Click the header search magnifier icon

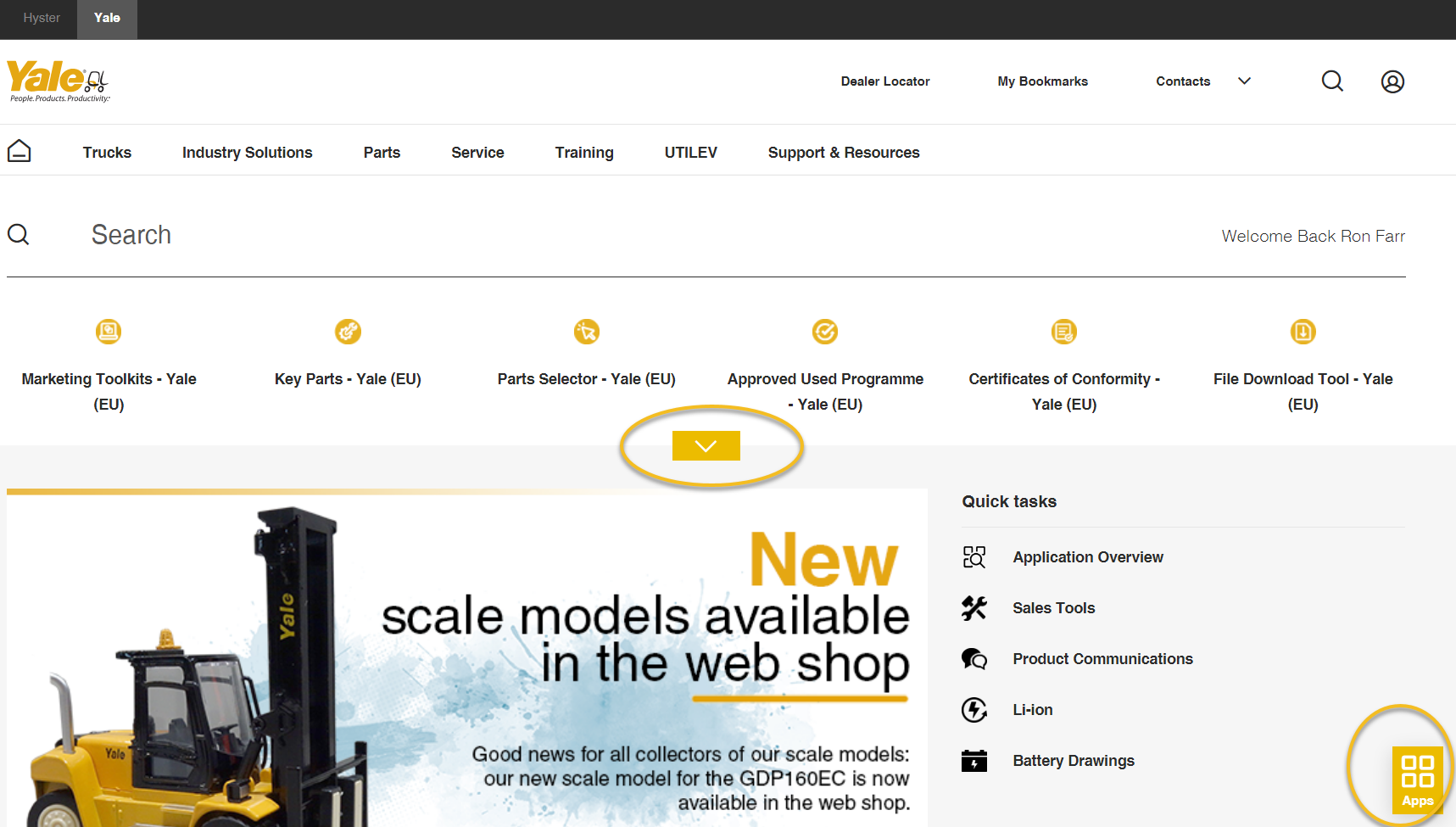[1332, 81]
